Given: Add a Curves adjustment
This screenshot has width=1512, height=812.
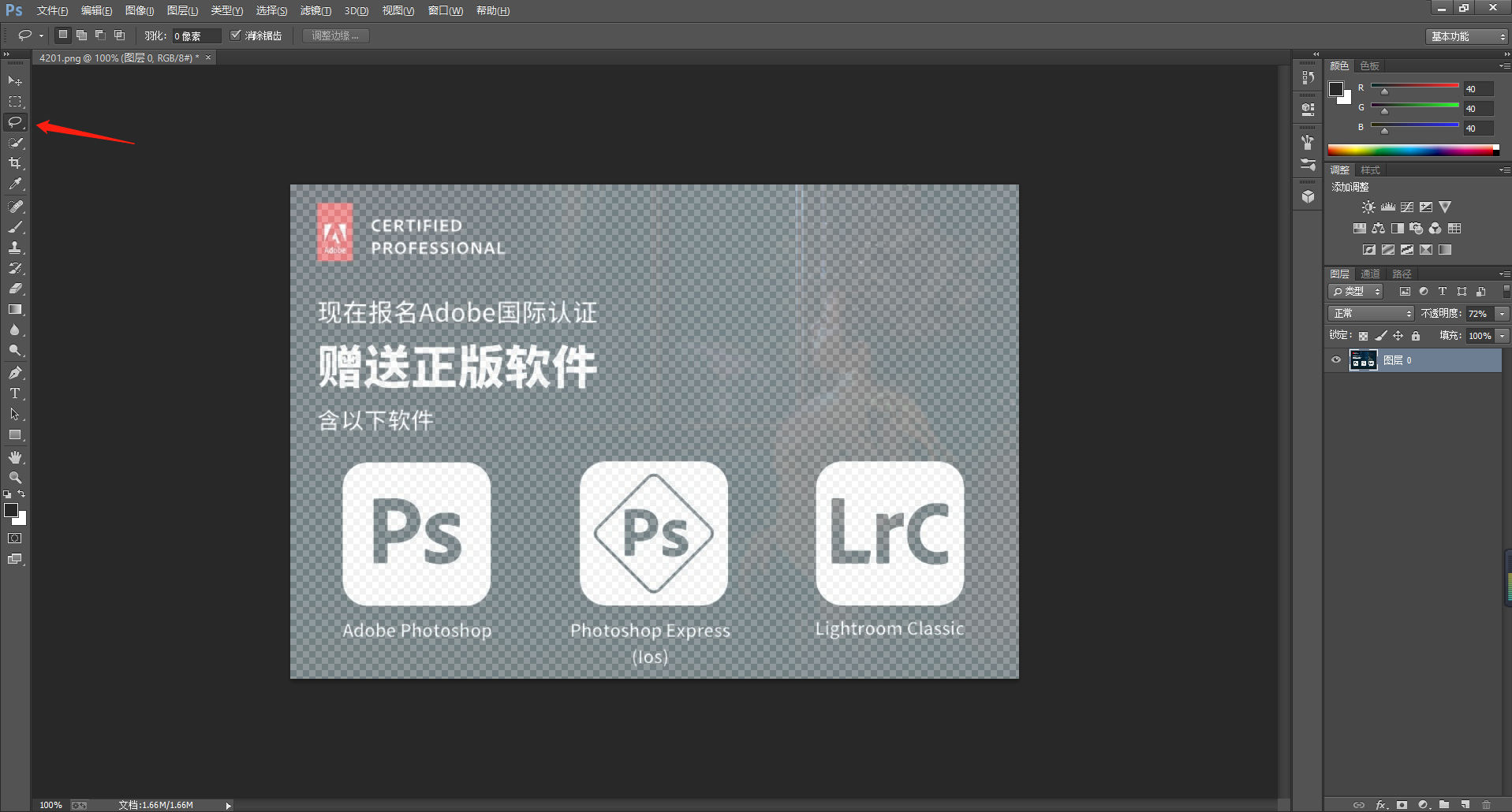Looking at the screenshot, I should point(1407,207).
